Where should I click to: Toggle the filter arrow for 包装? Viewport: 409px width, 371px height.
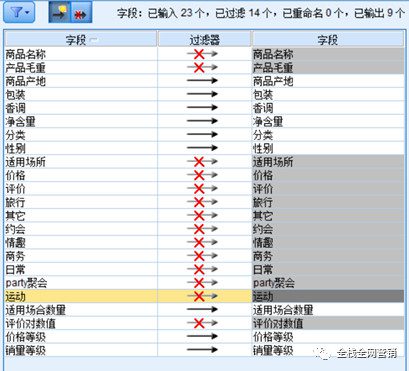202,94
